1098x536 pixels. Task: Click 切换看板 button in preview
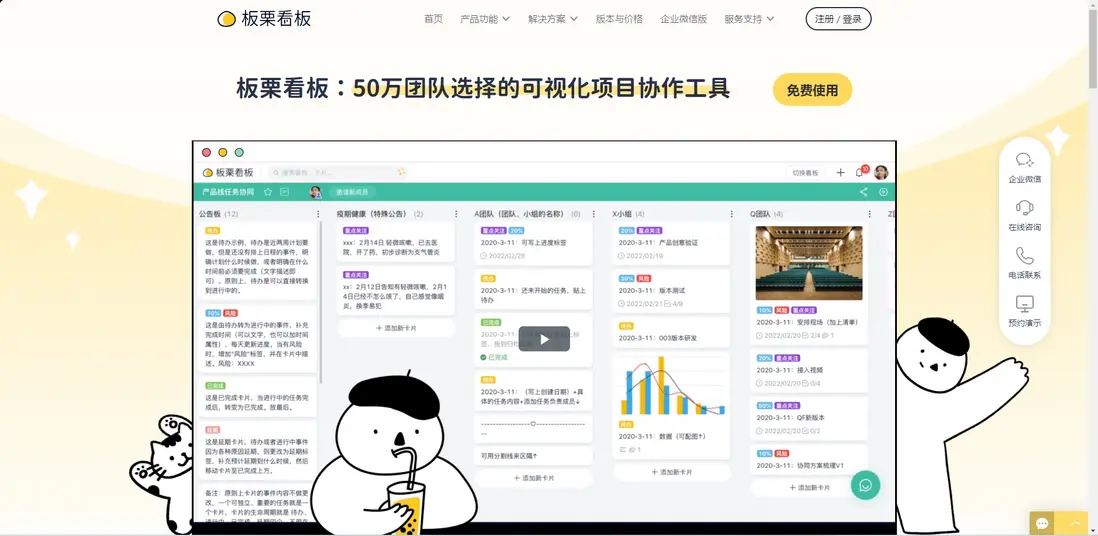tap(805, 172)
